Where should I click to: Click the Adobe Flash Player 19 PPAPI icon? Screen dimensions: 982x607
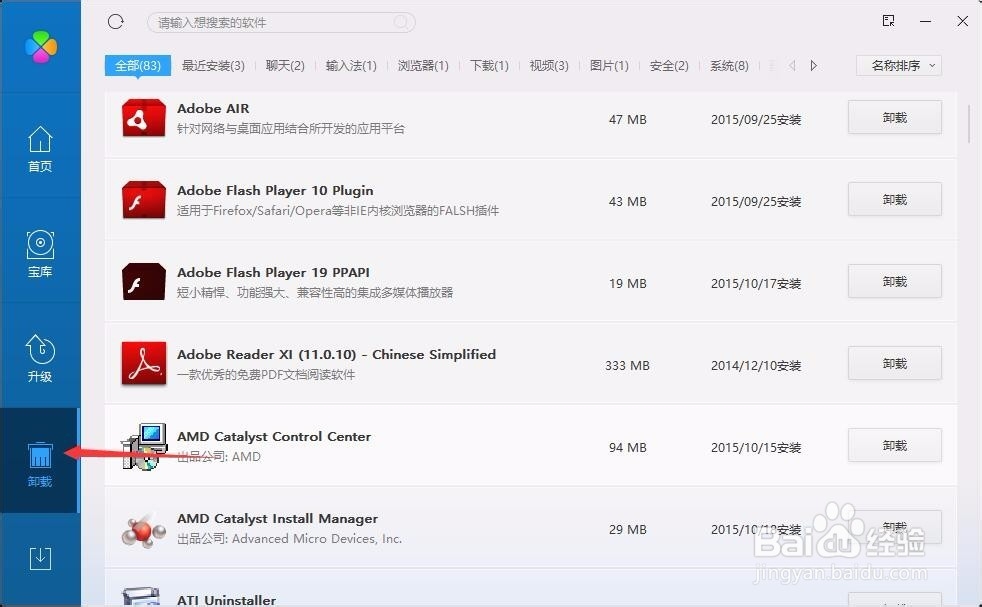[x=143, y=282]
